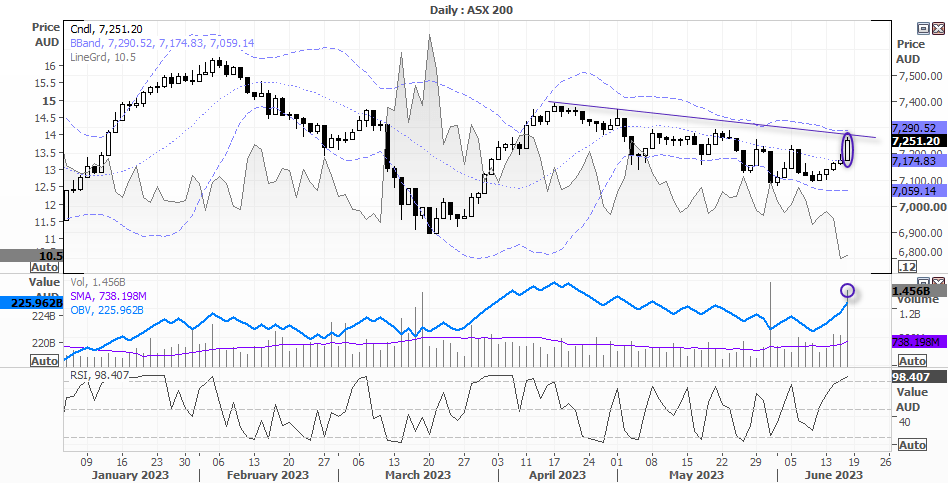The image size is (948, 483).
Task: Select the BBand legend entry
Action: coord(162,43)
